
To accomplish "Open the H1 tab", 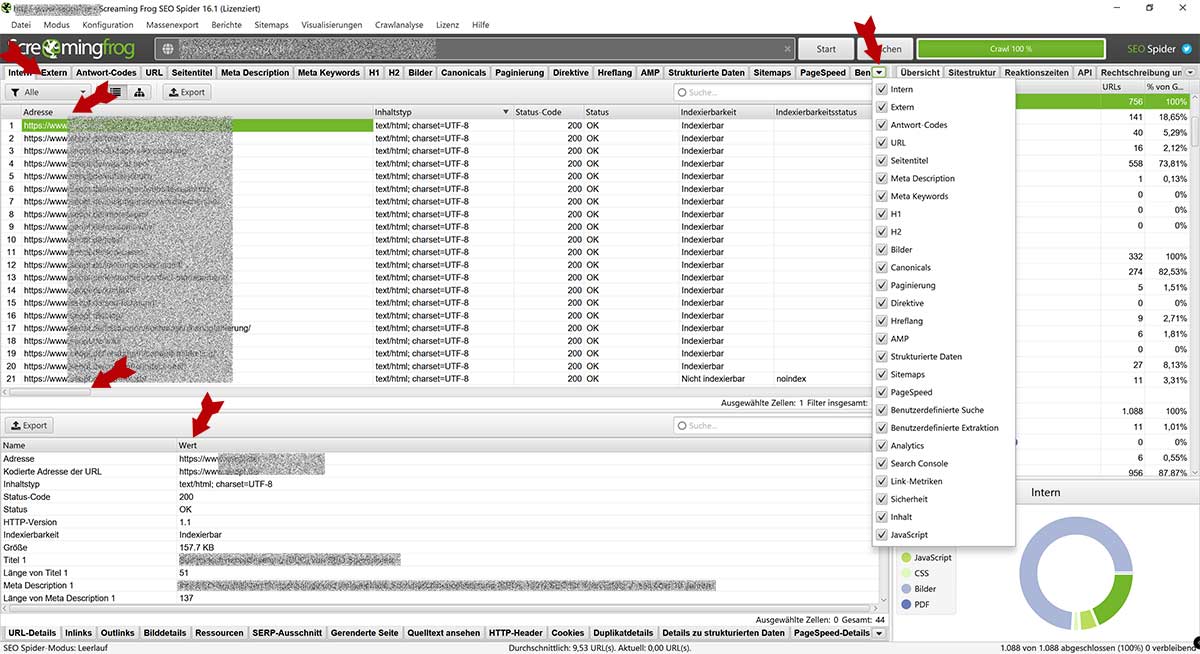I will [374, 72].
